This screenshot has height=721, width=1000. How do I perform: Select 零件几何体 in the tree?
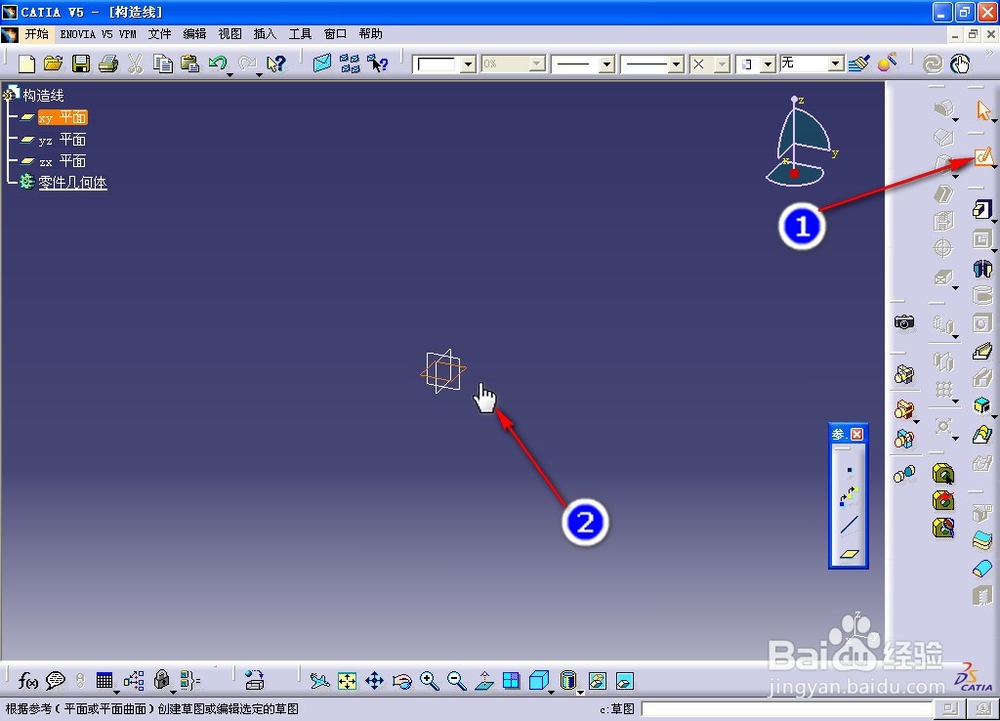click(73, 182)
